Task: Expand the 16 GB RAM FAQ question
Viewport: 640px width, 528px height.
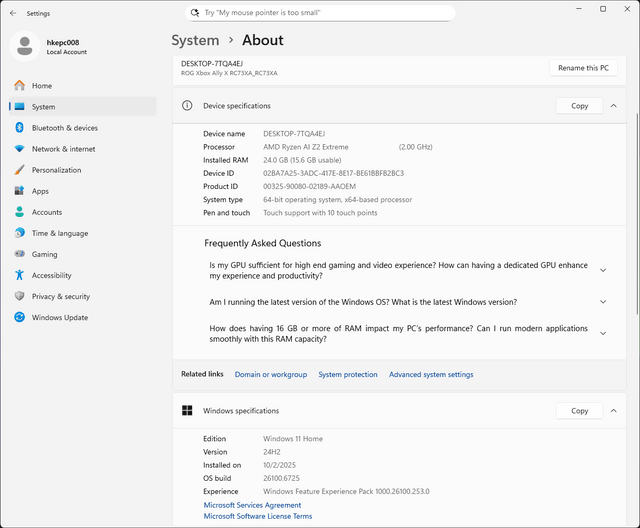Action: tap(603, 333)
